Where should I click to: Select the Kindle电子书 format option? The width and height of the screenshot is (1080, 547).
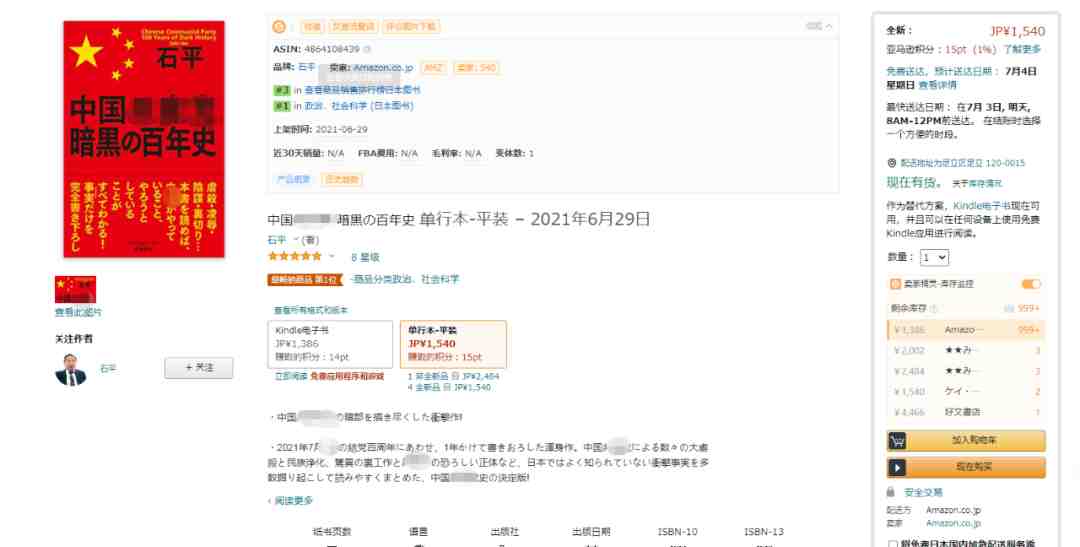coord(330,344)
